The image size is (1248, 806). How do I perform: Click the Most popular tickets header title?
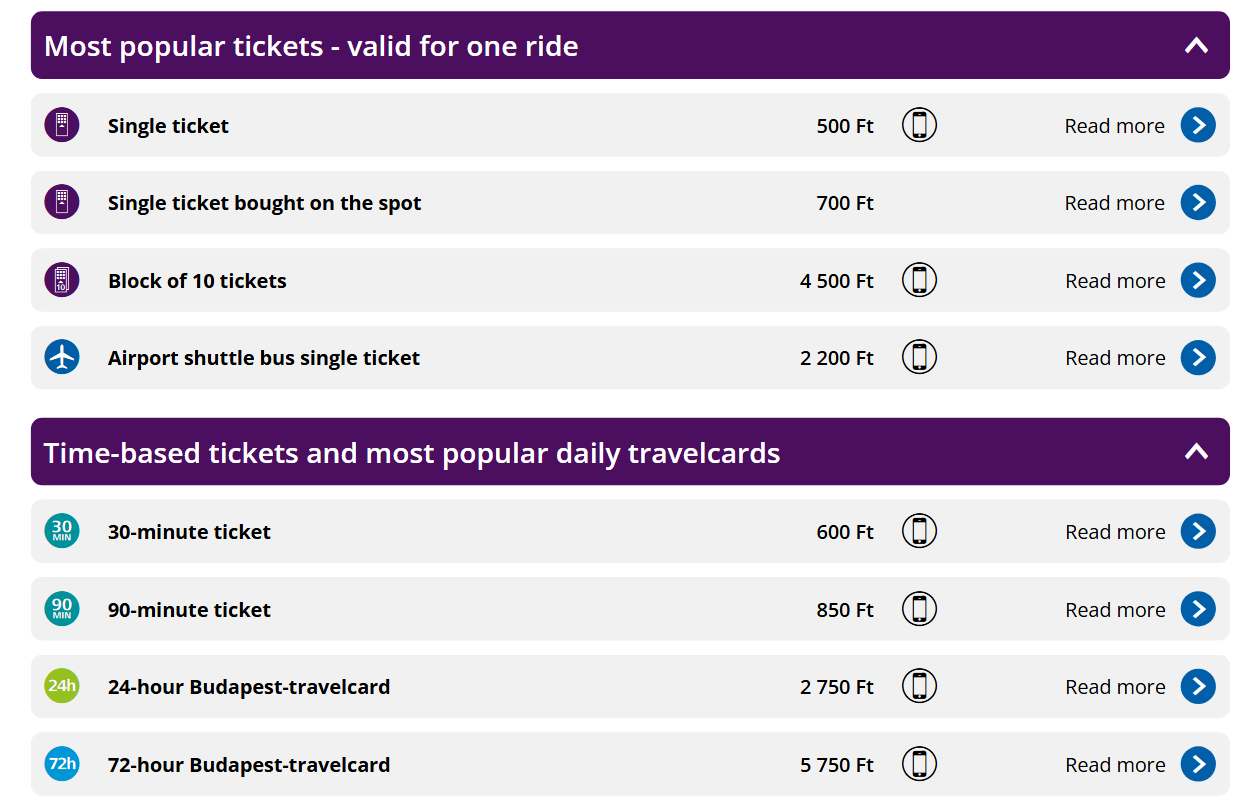pos(311,46)
